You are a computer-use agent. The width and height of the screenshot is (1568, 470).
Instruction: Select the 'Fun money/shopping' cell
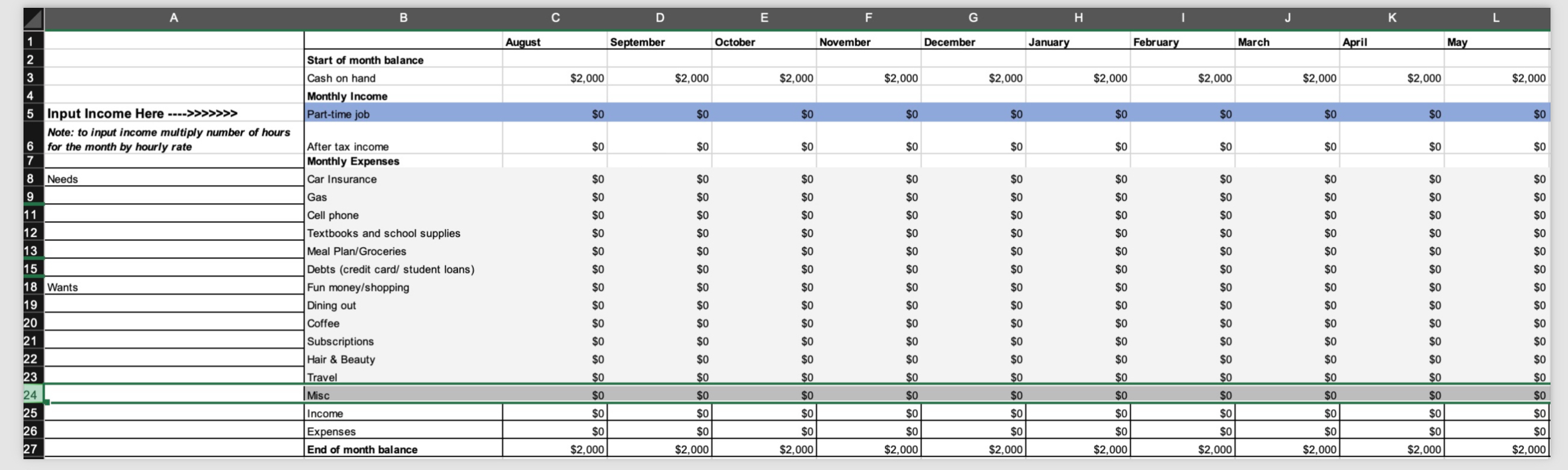click(403, 287)
